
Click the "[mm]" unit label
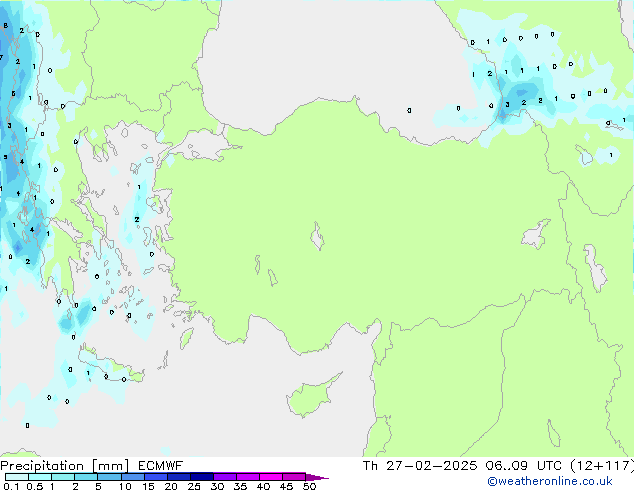111,466
